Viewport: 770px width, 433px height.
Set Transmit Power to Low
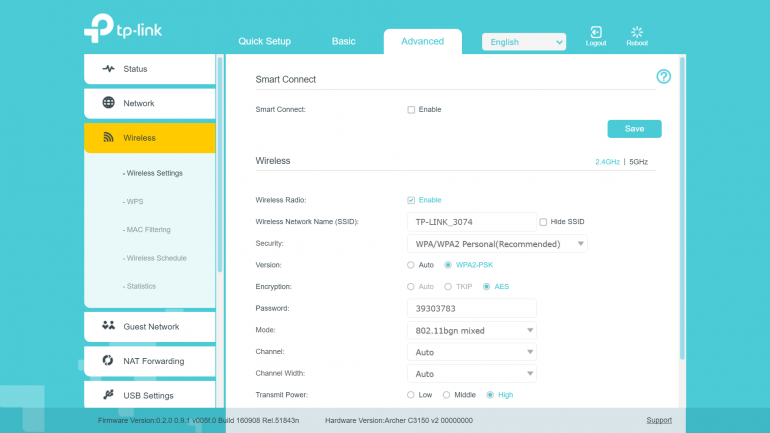(411, 395)
